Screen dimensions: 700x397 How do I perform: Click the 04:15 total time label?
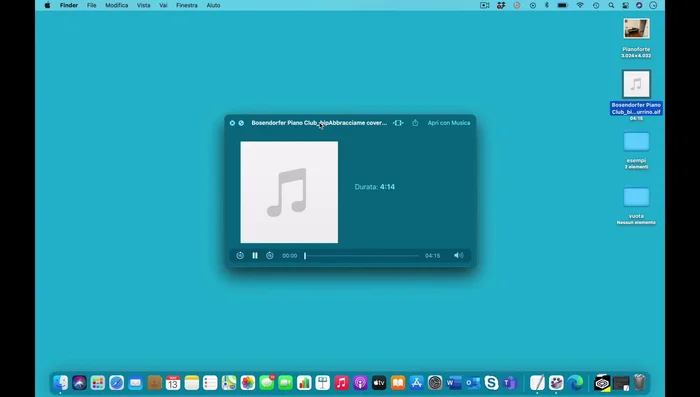(433, 256)
